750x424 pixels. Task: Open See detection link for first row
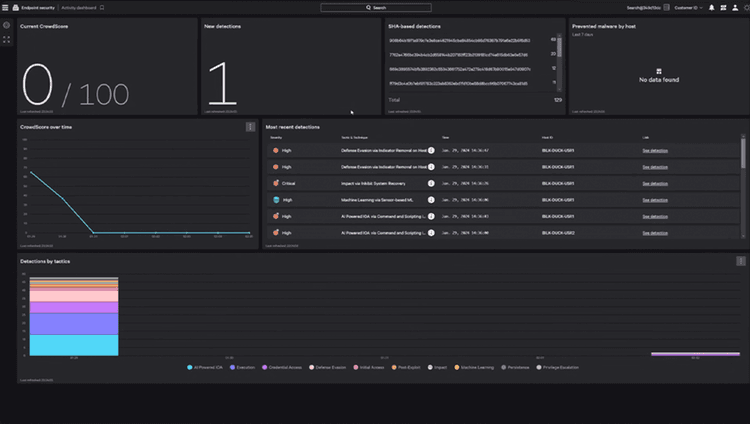click(x=655, y=151)
